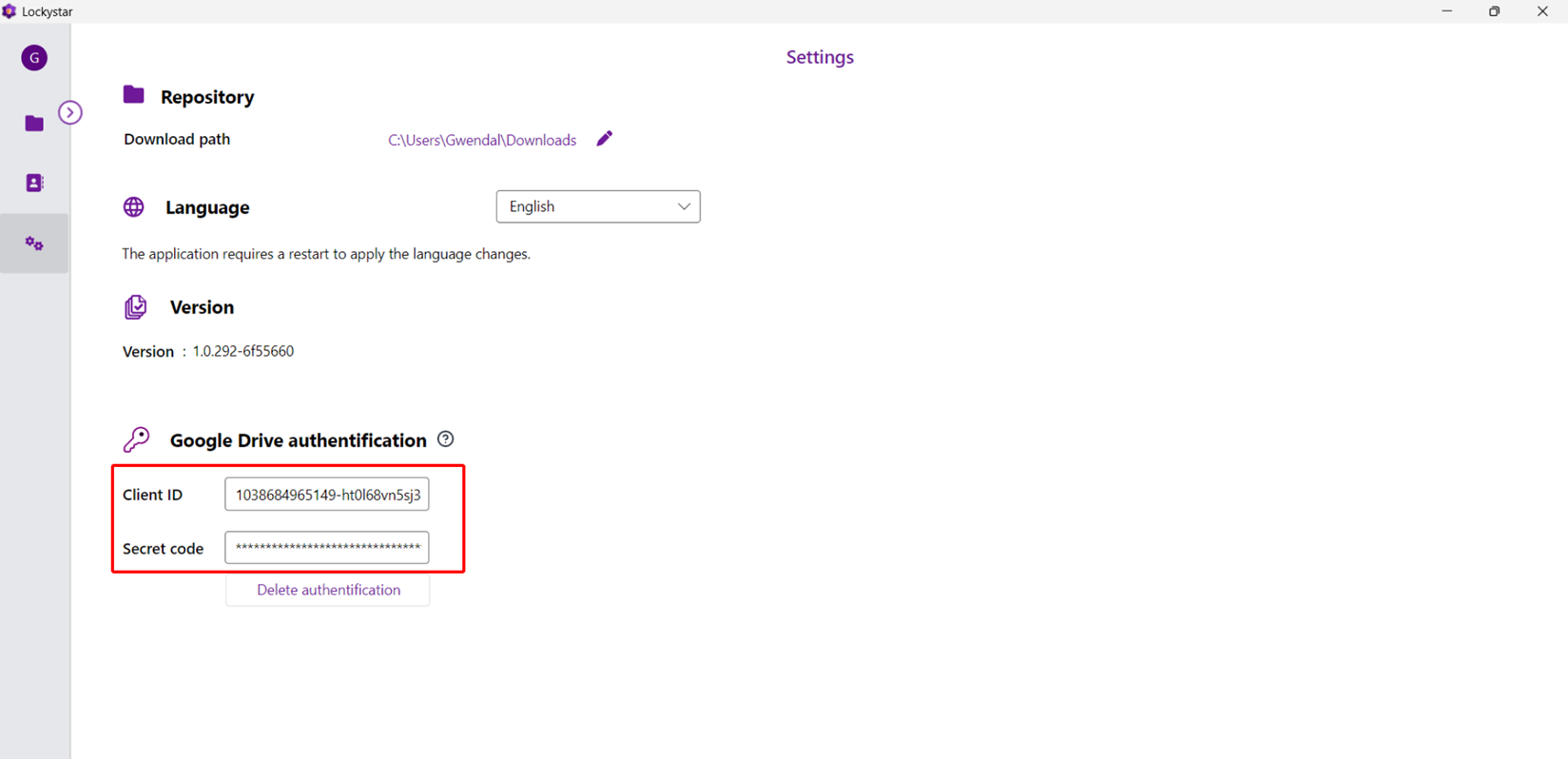Focus the Secret code input field
Viewport: 1568px width, 759px height.
click(326, 548)
